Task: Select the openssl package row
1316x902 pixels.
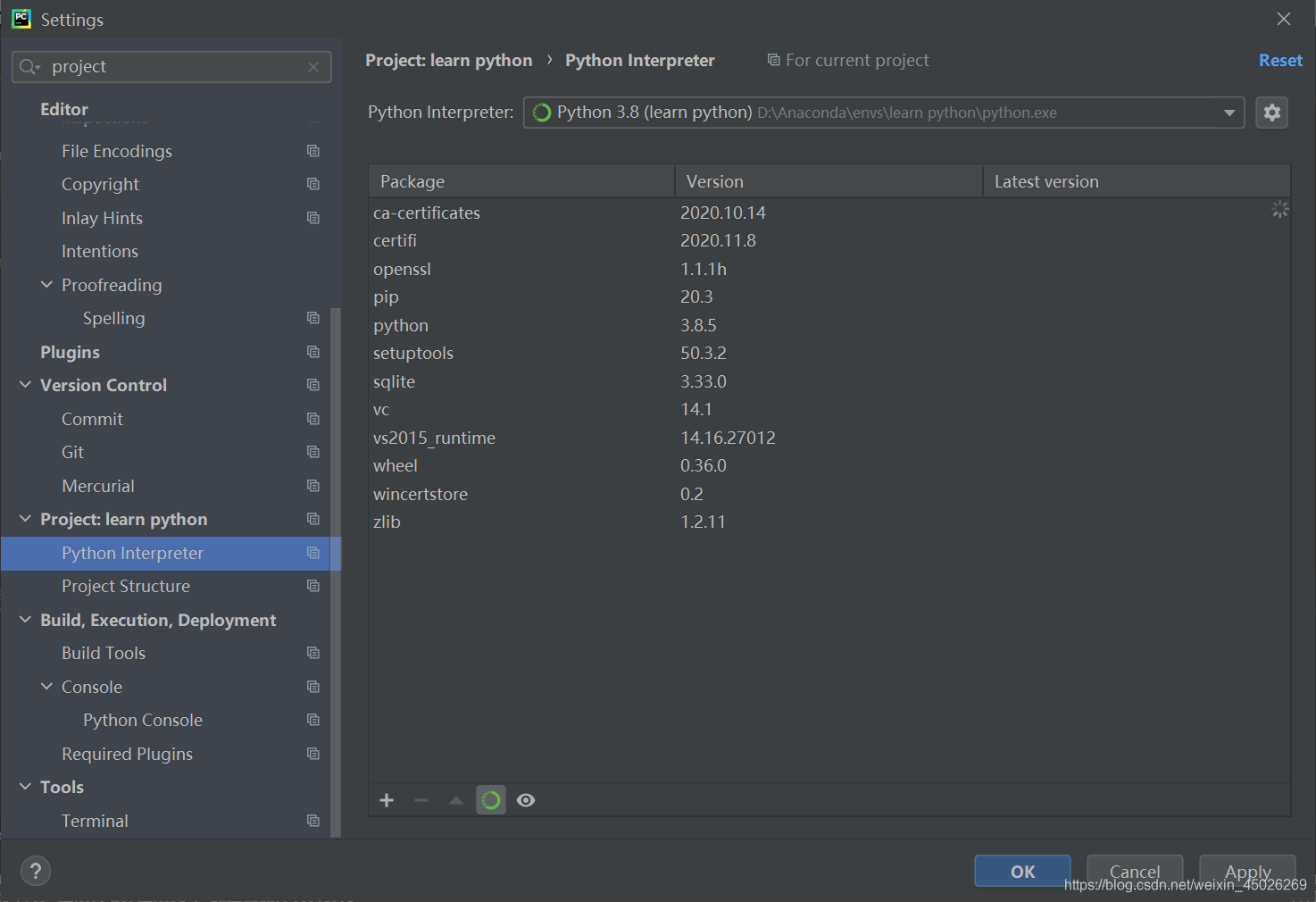Action: click(829, 269)
